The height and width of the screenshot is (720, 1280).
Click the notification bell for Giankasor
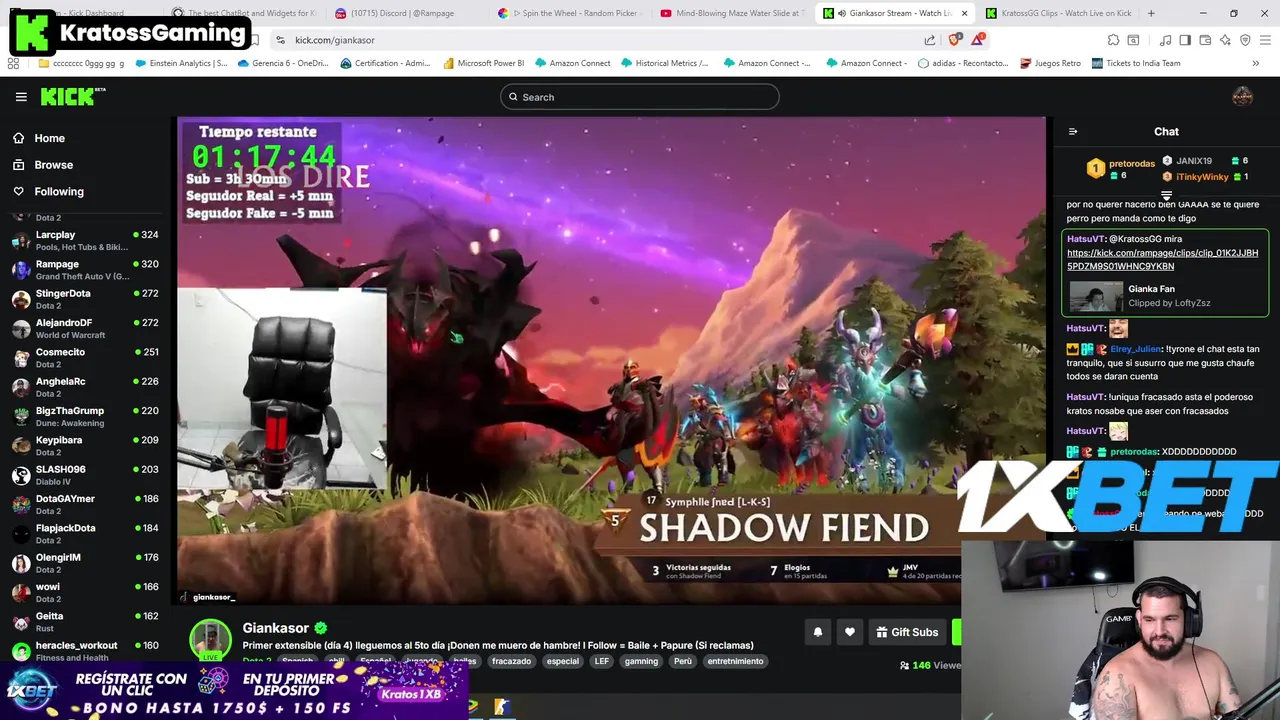pos(818,632)
